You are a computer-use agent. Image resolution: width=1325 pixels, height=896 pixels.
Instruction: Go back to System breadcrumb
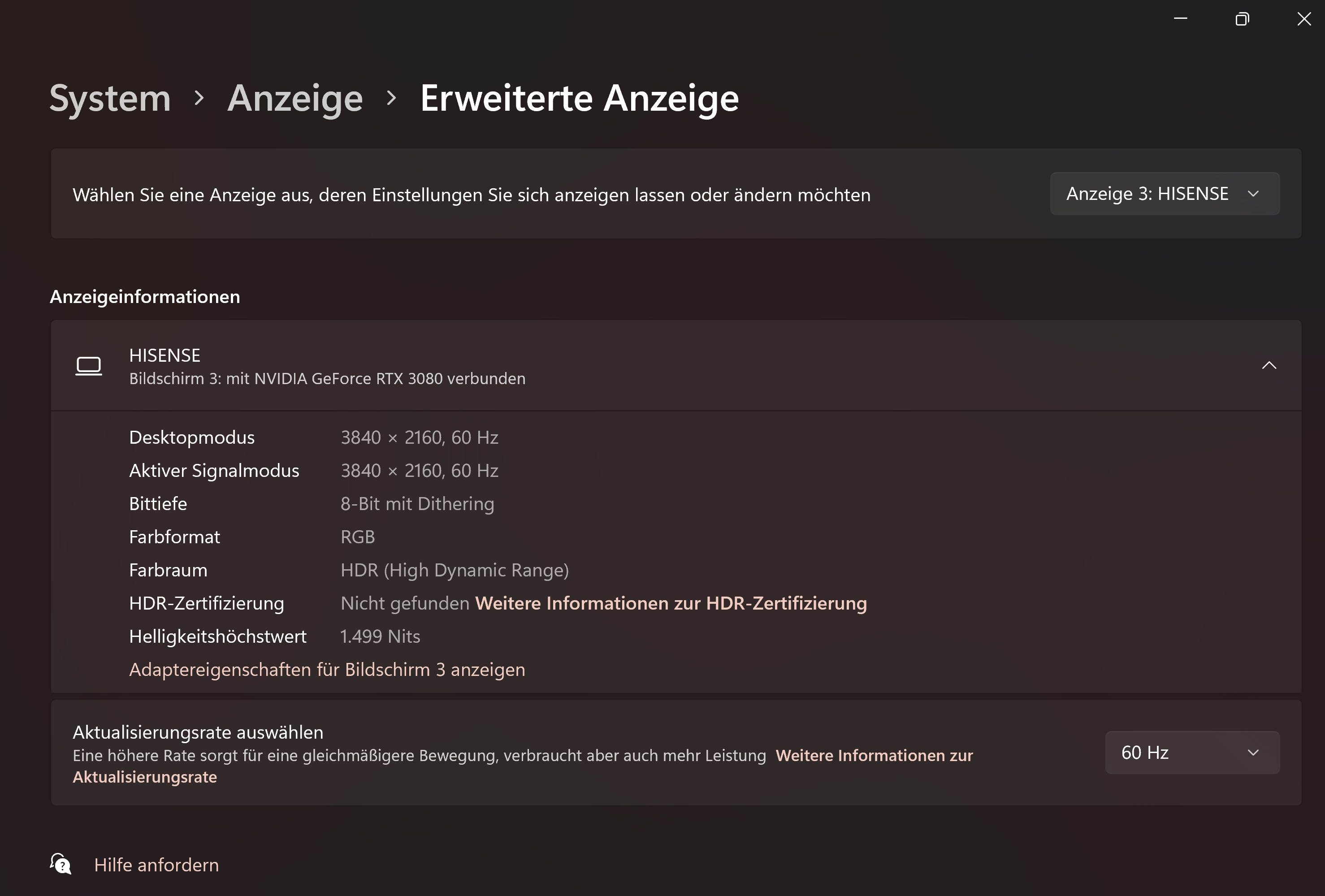click(110, 98)
